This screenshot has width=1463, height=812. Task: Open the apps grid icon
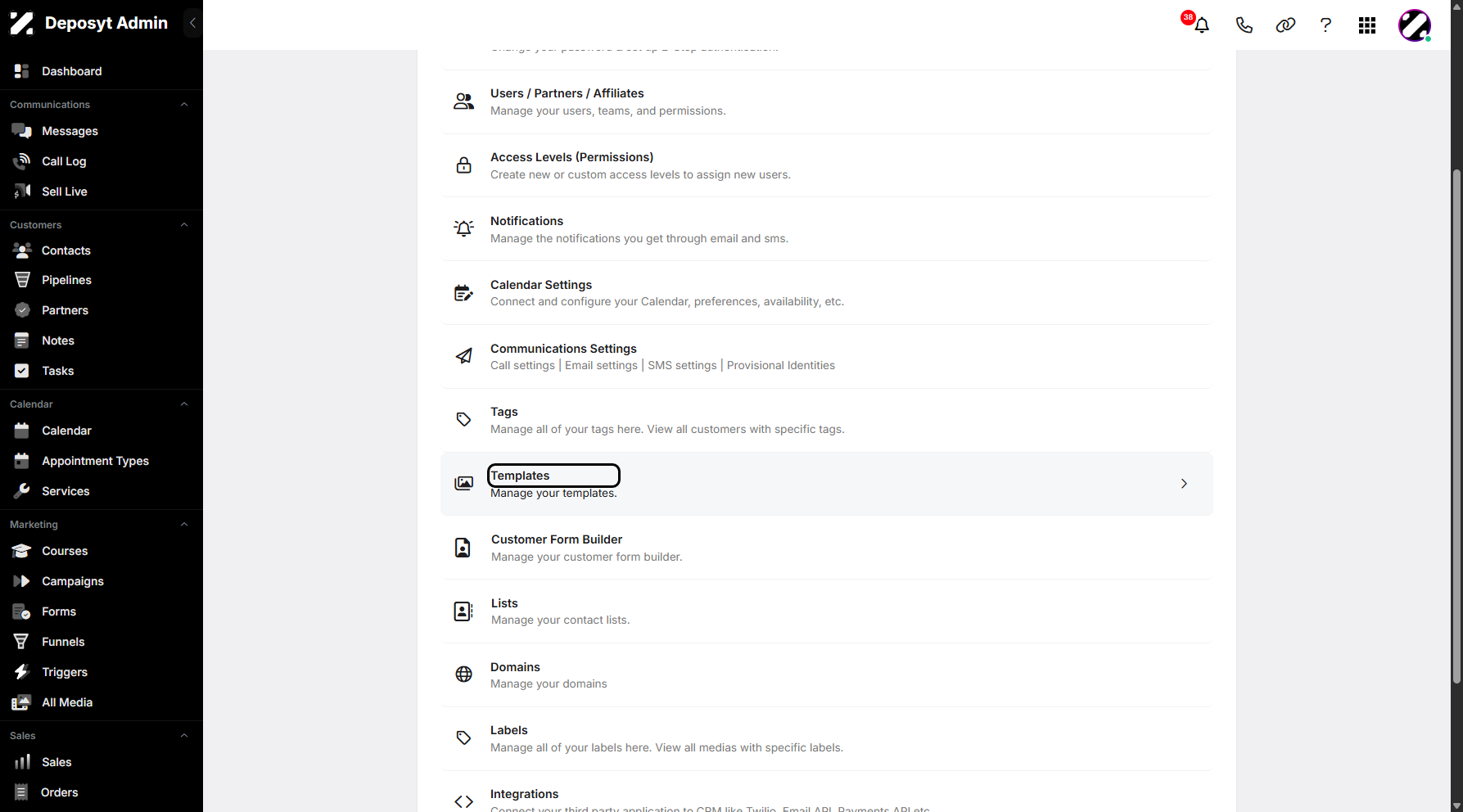point(1367,25)
